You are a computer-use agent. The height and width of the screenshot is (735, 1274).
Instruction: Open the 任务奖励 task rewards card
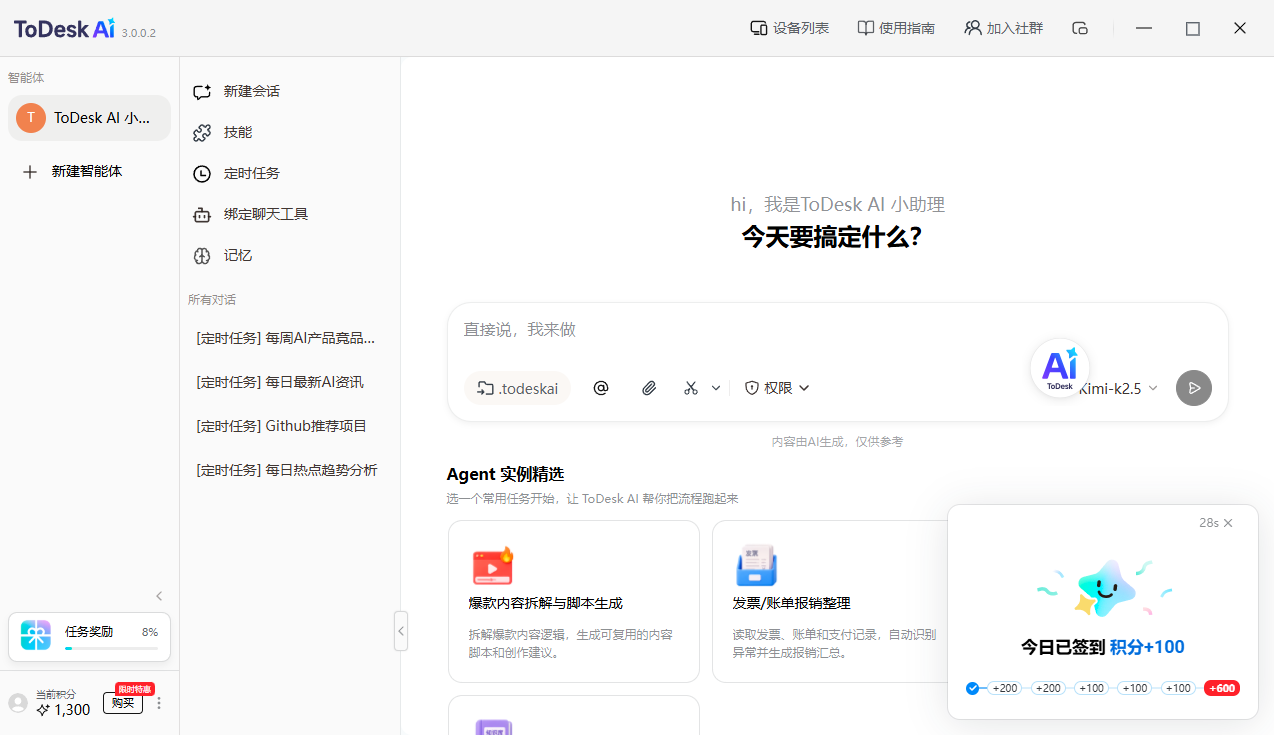click(x=90, y=637)
